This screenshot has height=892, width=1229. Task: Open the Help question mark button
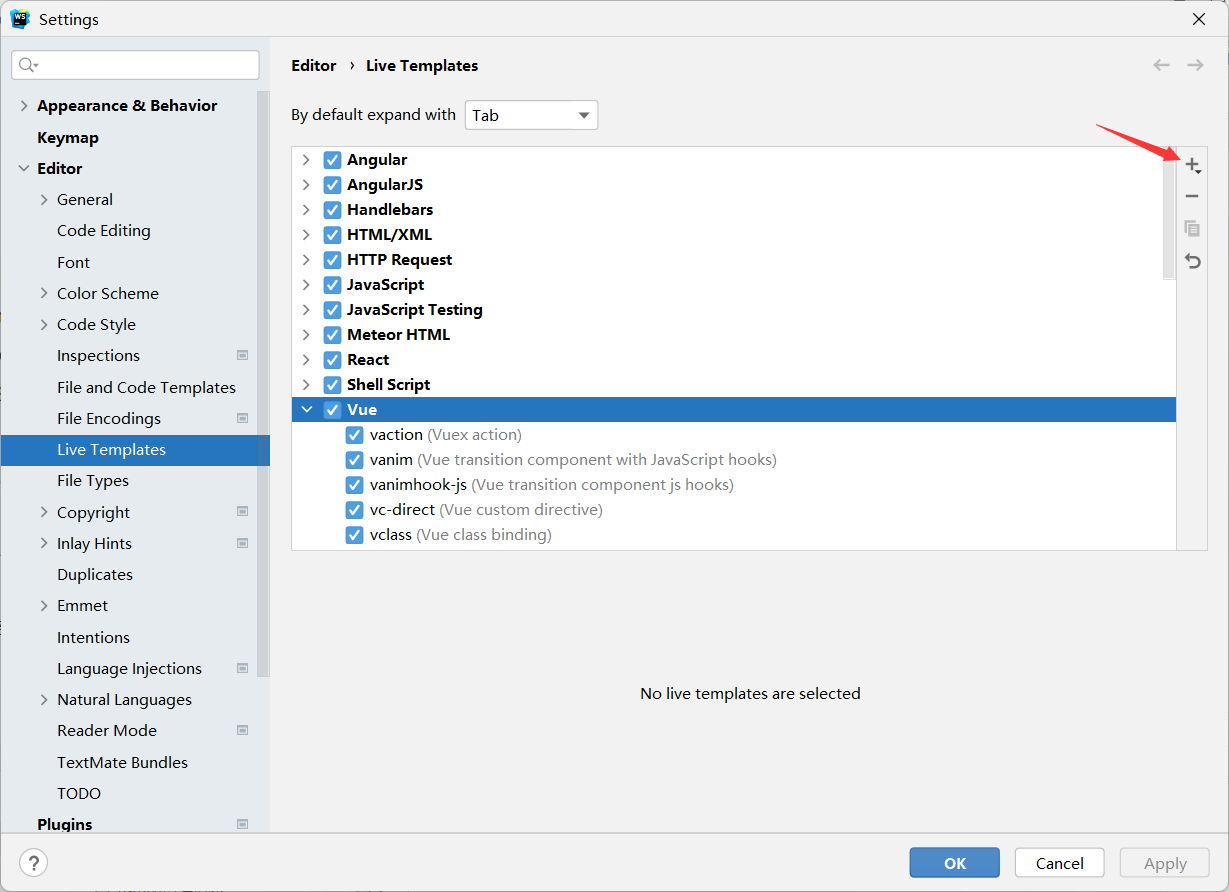coord(33,863)
